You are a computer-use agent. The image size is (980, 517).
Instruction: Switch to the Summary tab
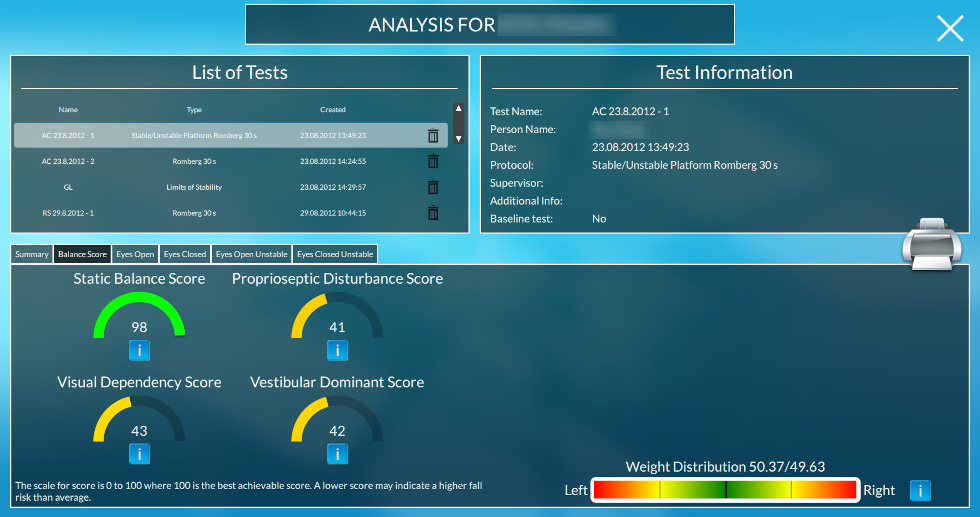(x=32, y=255)
